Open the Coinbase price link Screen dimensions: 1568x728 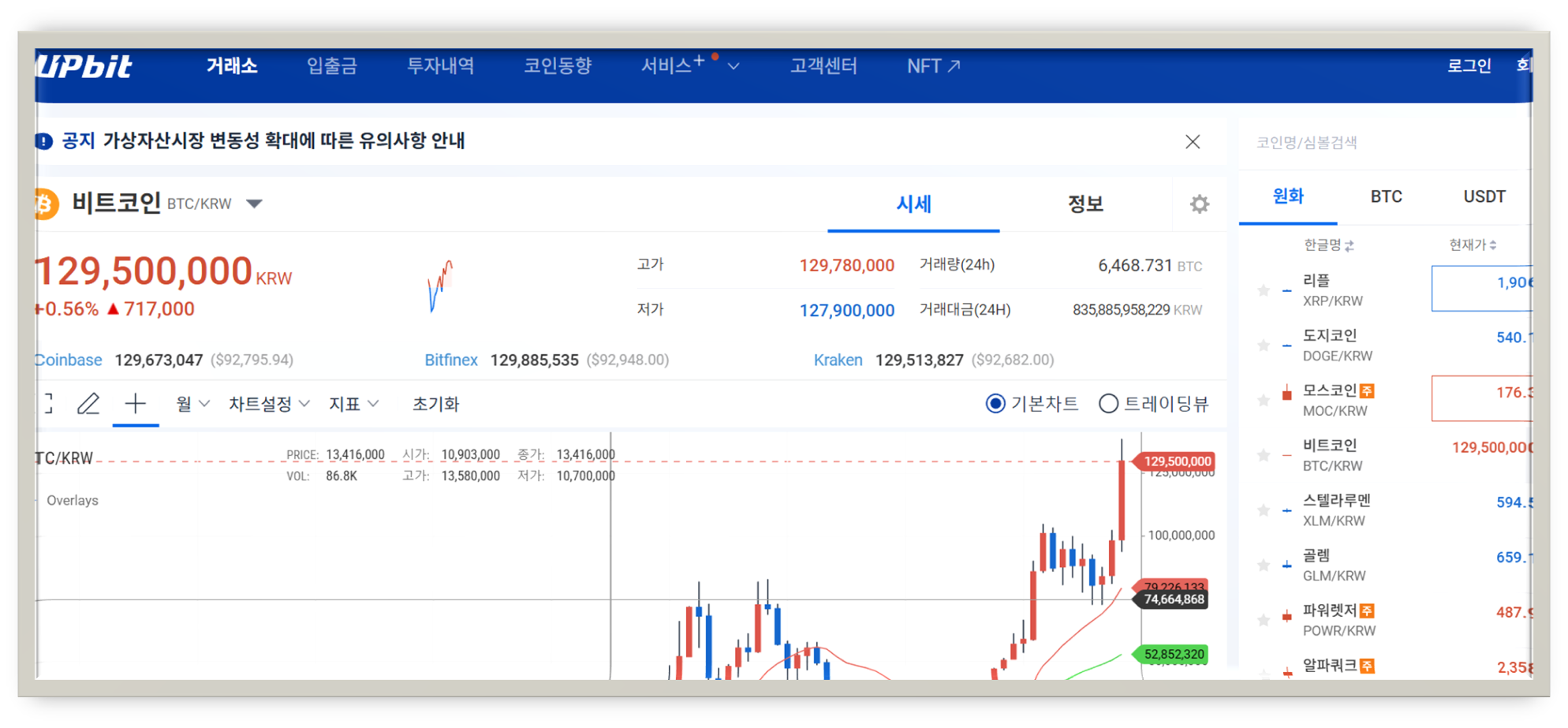(x=69, y=360)
